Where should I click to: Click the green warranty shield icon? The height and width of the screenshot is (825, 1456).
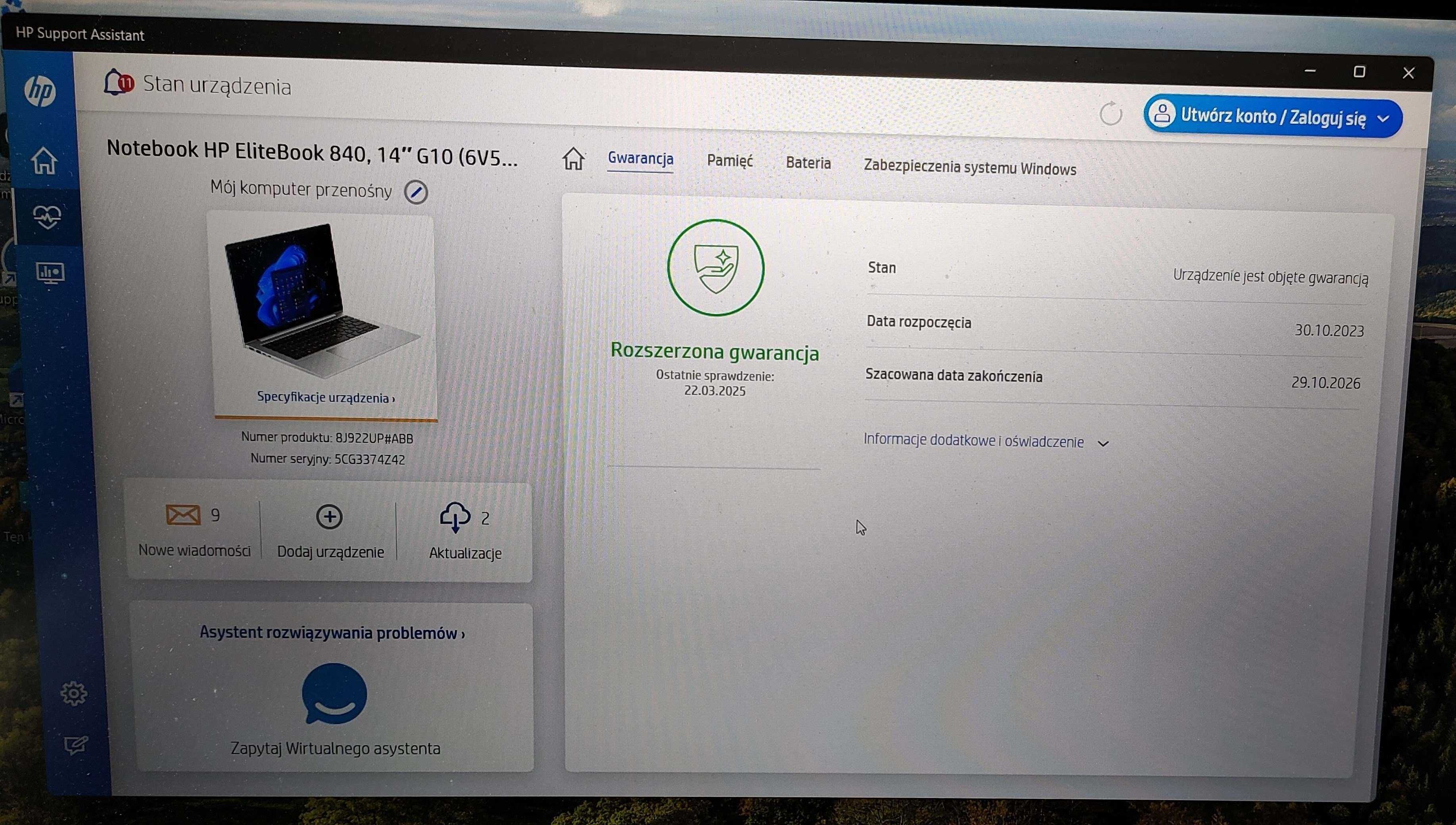click(x=716, y=267)
